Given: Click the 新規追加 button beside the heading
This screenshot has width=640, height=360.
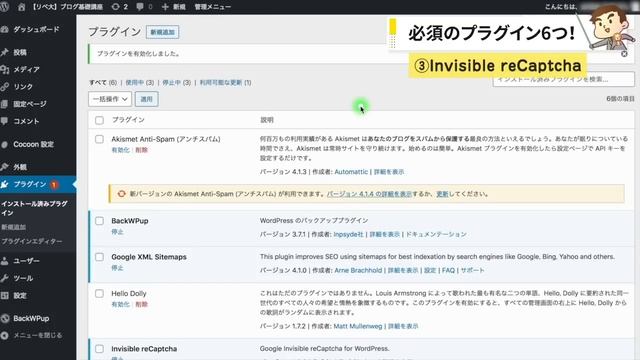Looking at the screenshot, I should click(162, 32).
